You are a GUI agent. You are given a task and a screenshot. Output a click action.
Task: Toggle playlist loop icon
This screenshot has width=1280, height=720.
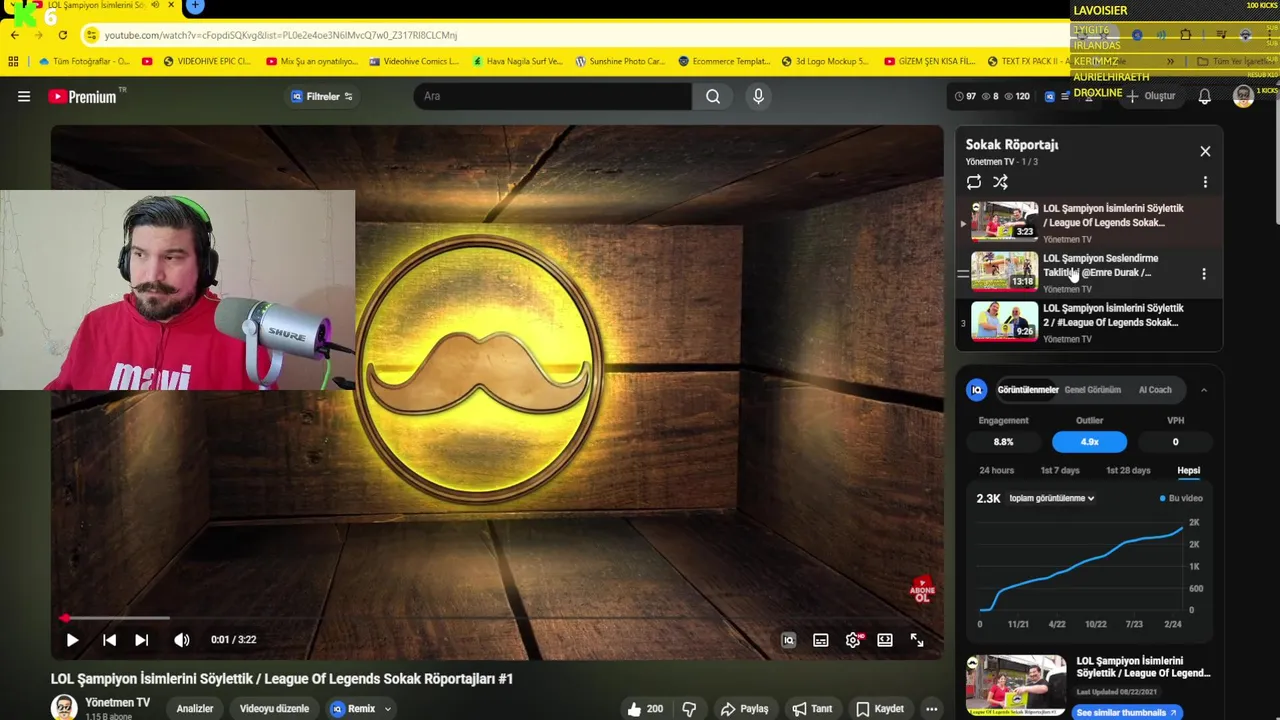974,182
